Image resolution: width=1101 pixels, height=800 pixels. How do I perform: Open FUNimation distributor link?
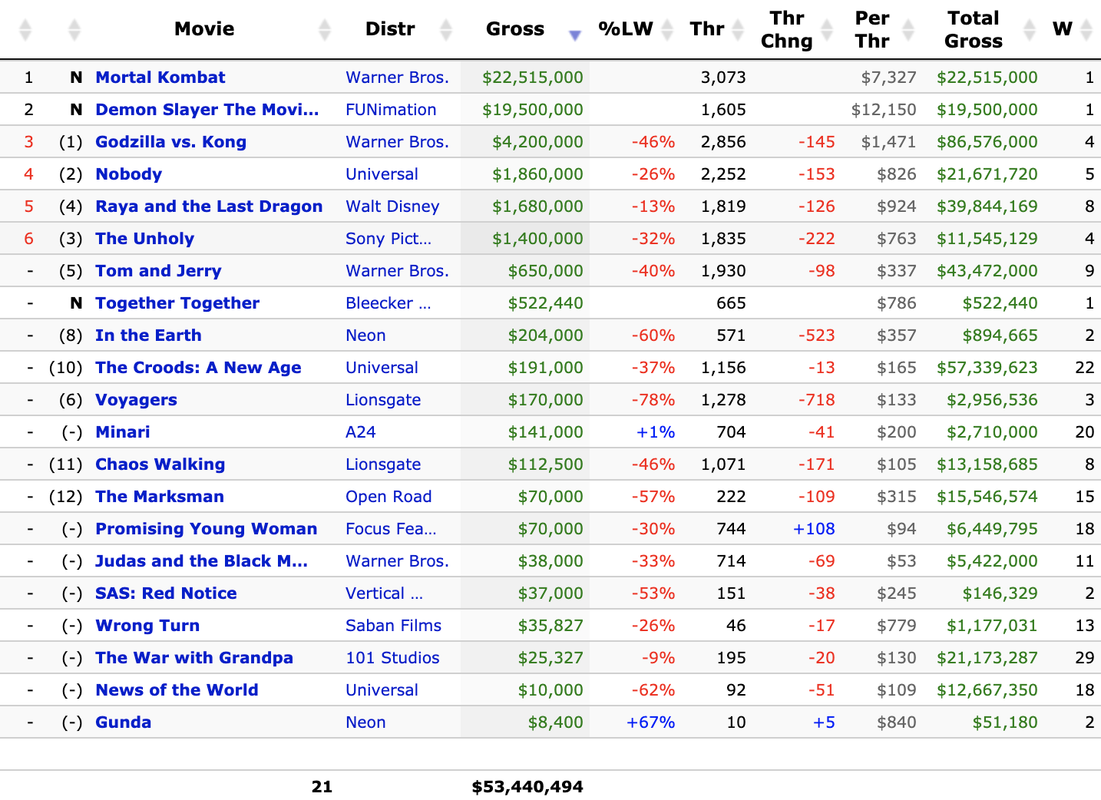(x=390, y=110)
